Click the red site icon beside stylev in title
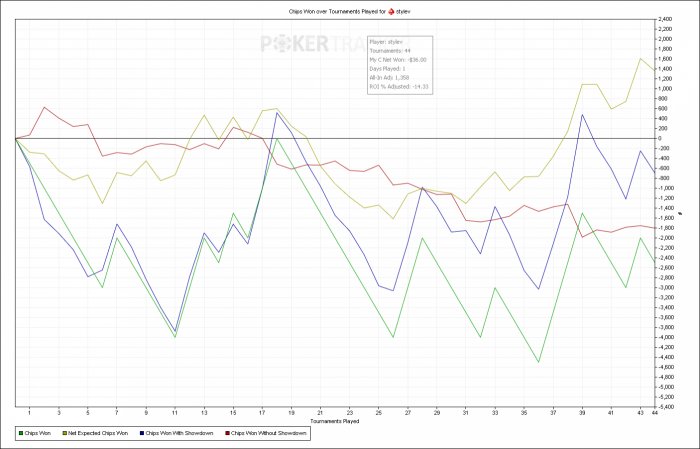This screenshot has height=449, width=700. coord(391,12)
